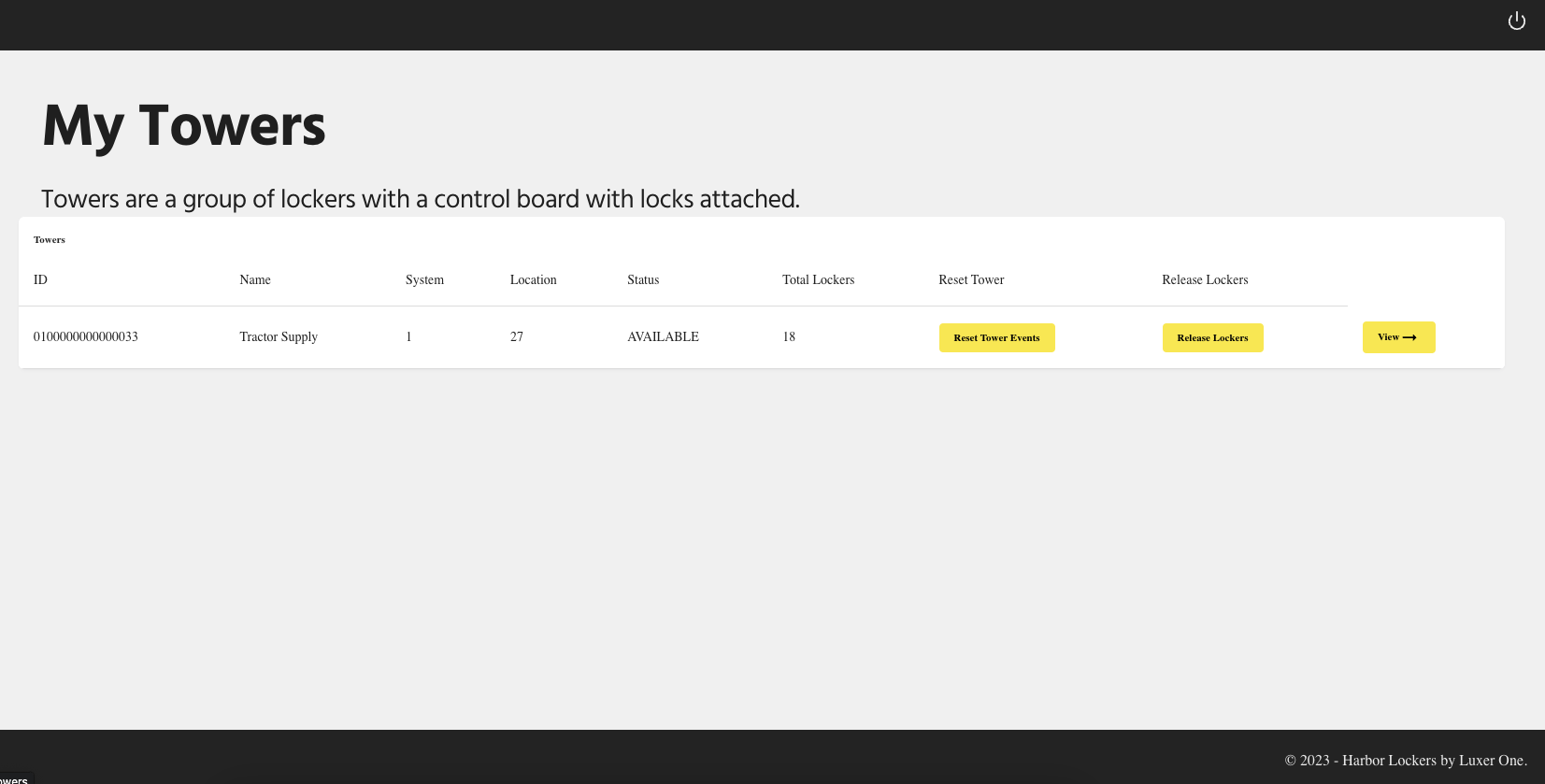Click the AVAILABLE status cell

point(663,337)
